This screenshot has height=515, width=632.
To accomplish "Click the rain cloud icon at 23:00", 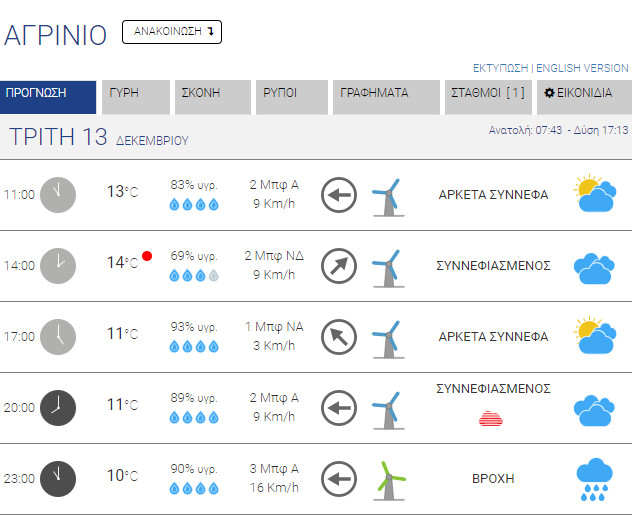I will 595,477.
